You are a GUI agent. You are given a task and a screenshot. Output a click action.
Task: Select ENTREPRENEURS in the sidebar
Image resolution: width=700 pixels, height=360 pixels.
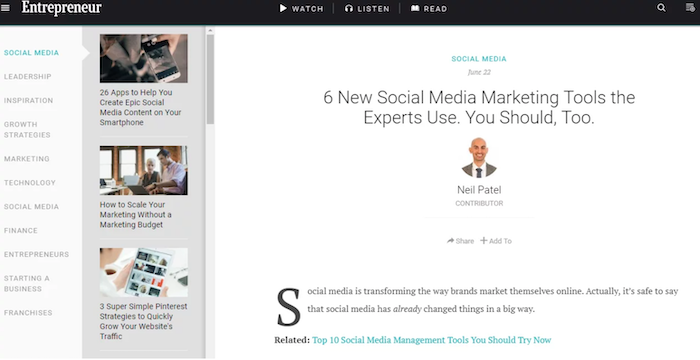pos(37,255)
